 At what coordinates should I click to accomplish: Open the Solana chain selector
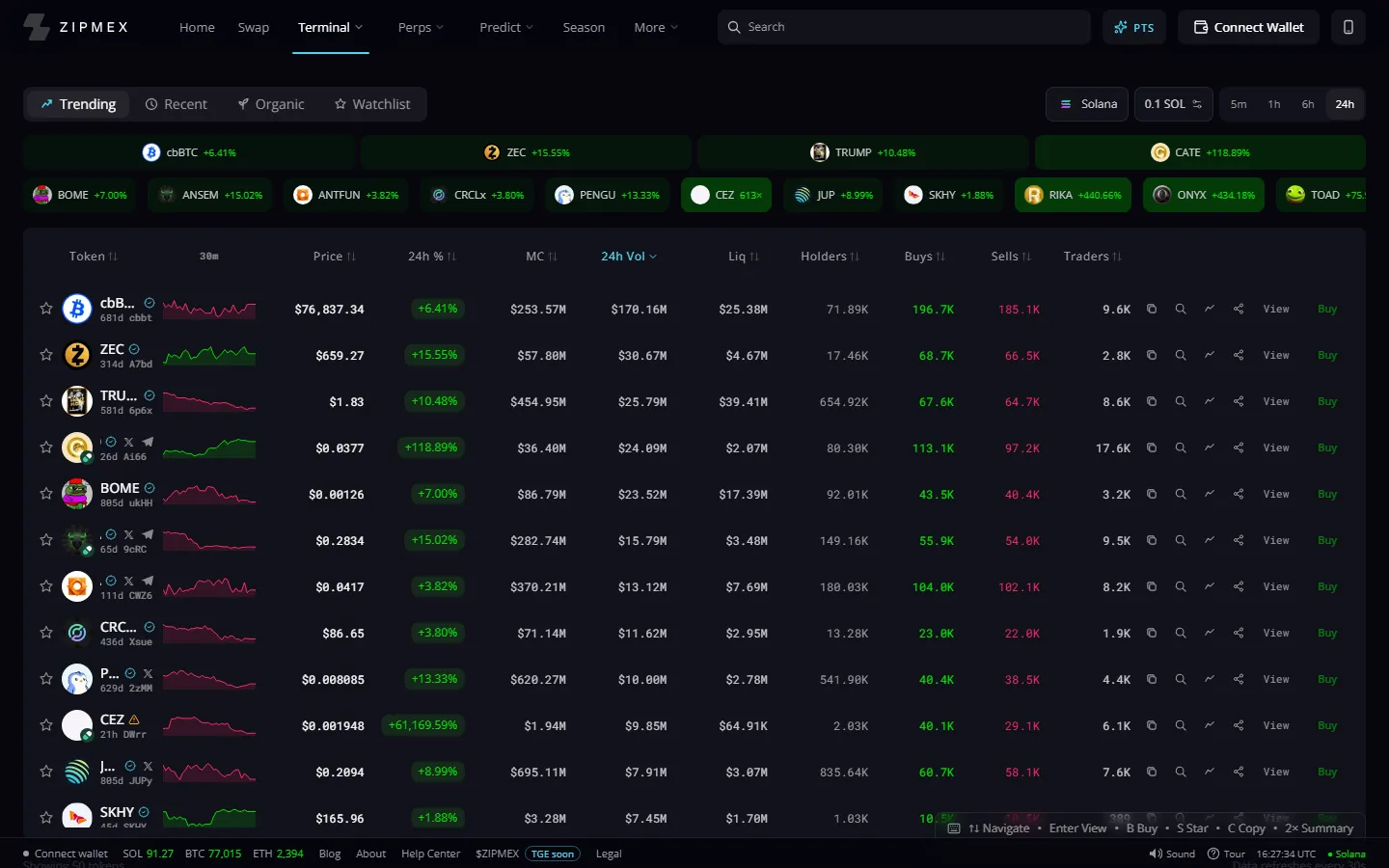click(1087, 104)
